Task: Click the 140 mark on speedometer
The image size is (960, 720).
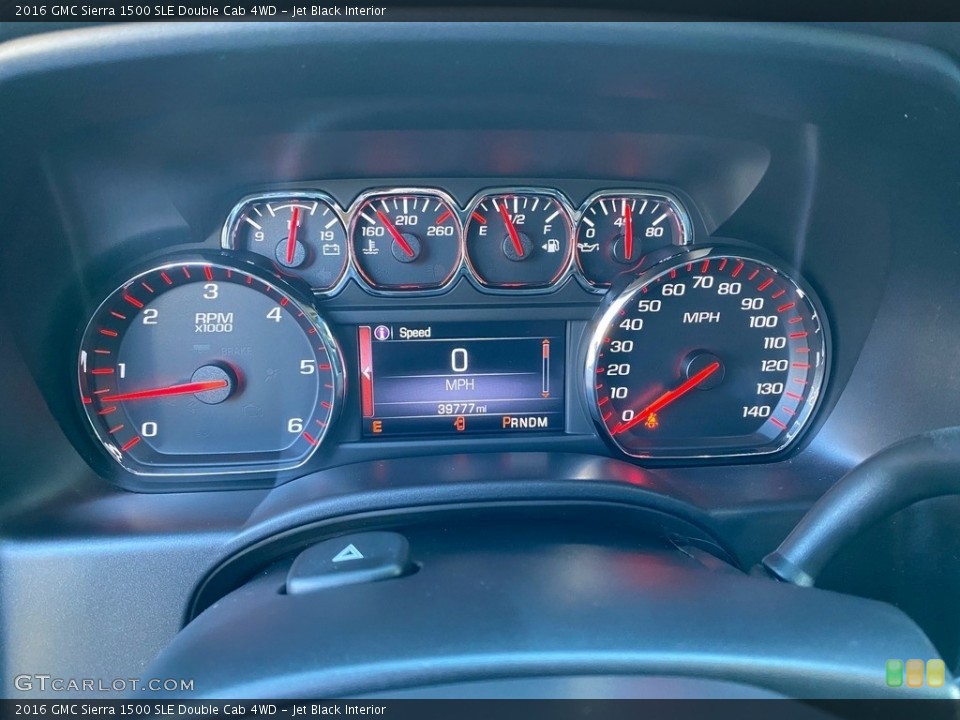Action: pos(756,411)
